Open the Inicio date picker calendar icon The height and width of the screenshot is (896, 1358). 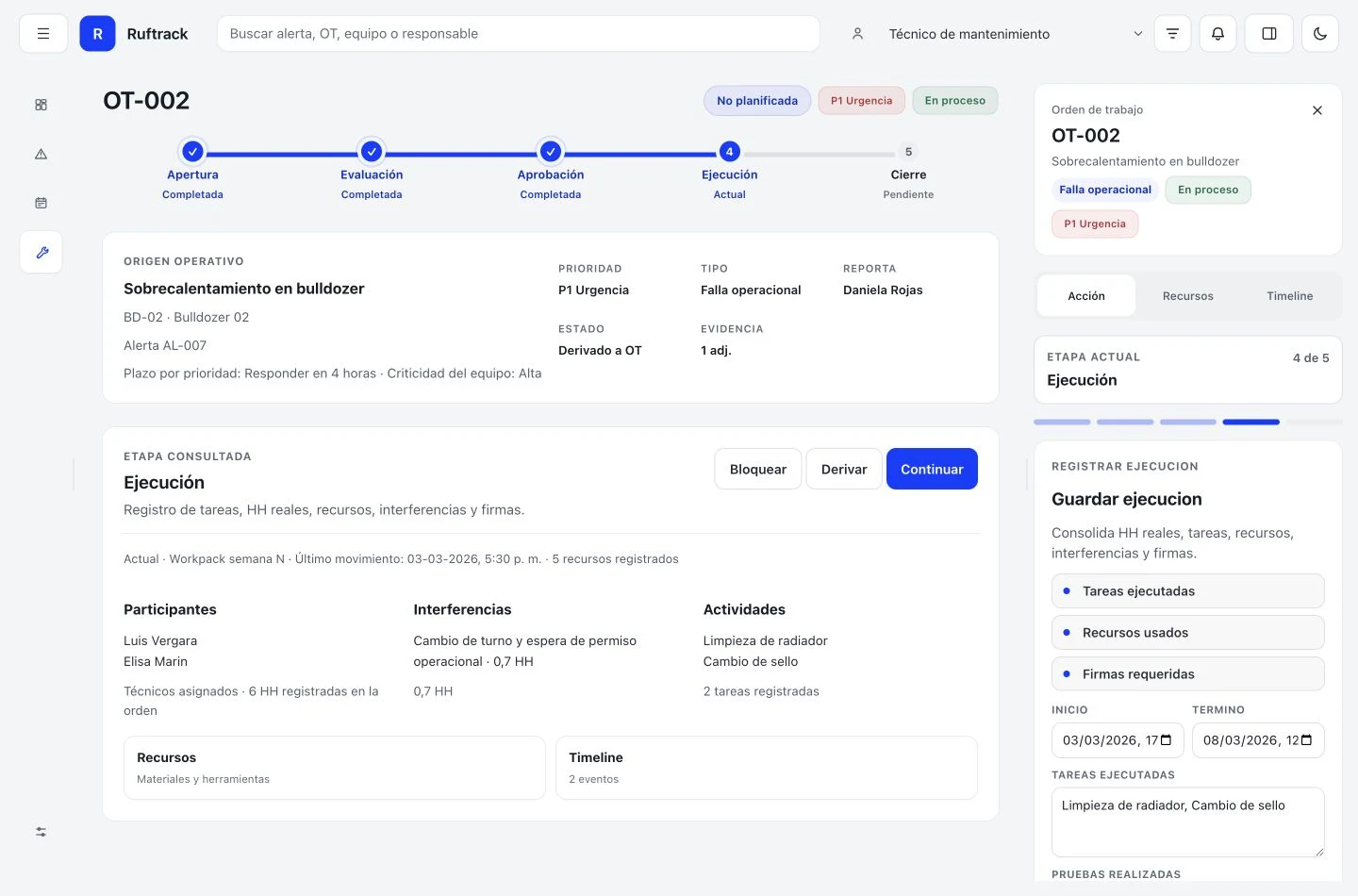point(1167,740)
